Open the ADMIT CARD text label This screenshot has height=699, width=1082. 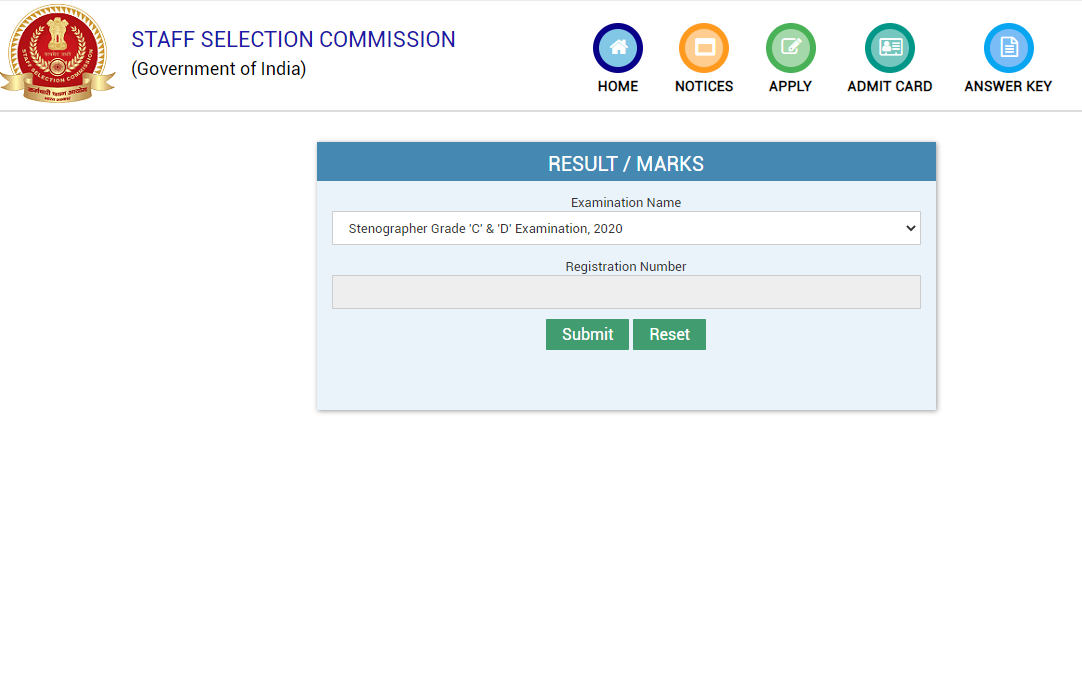coord(890,87)
